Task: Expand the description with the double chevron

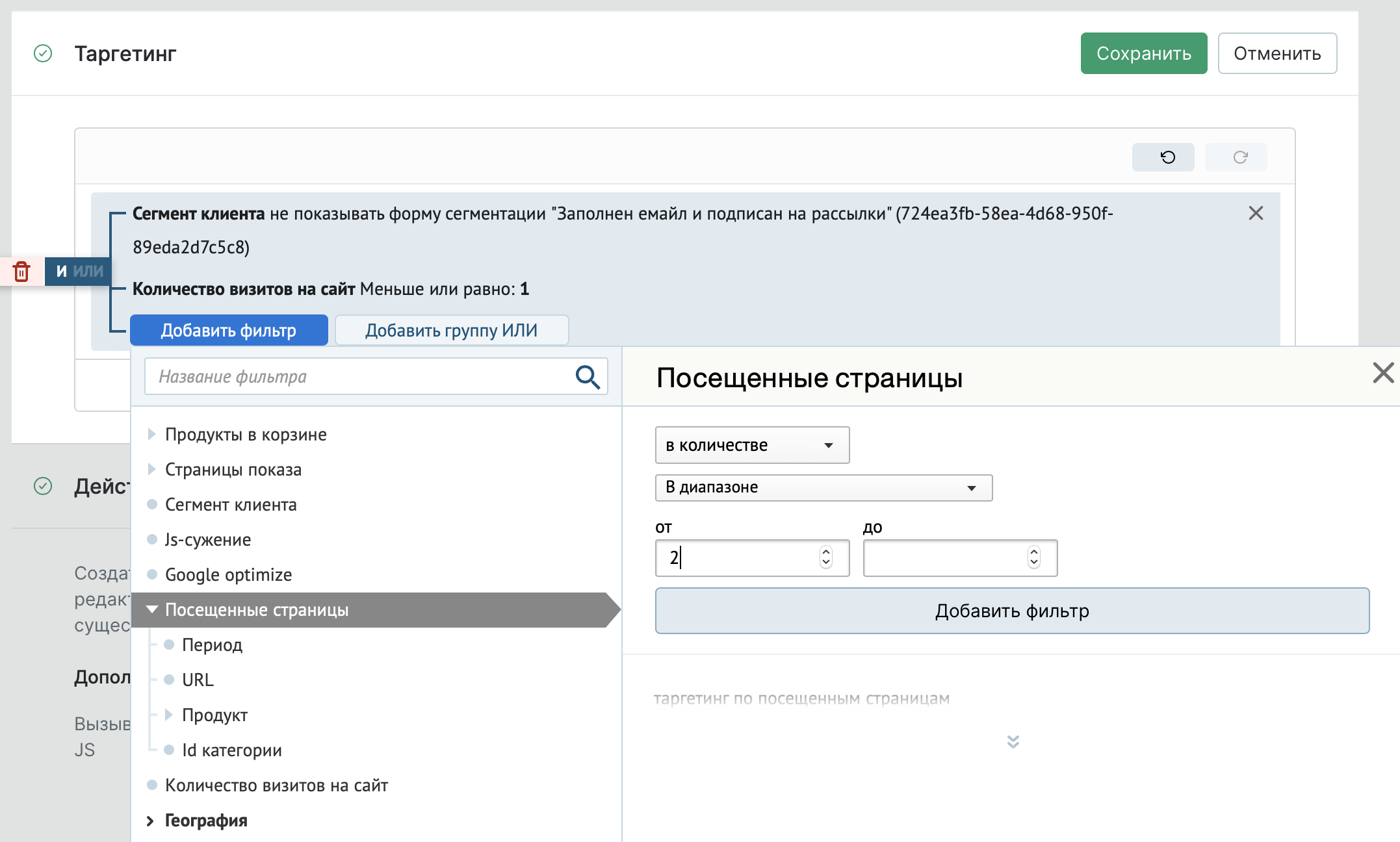Action: point(1013,741)
